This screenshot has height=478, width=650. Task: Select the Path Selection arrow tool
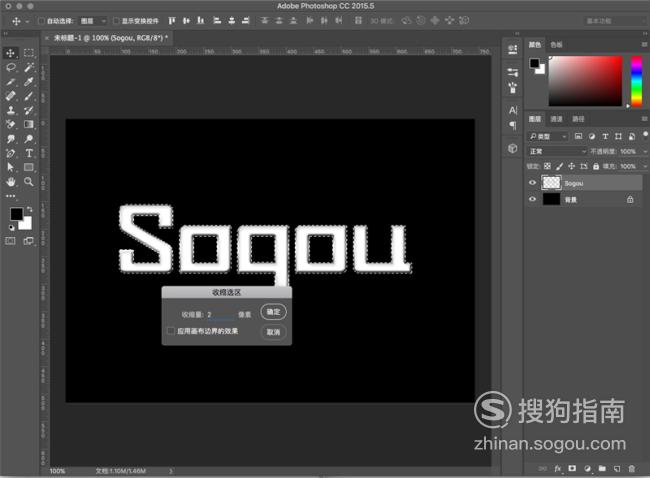[x=11, y=167]
